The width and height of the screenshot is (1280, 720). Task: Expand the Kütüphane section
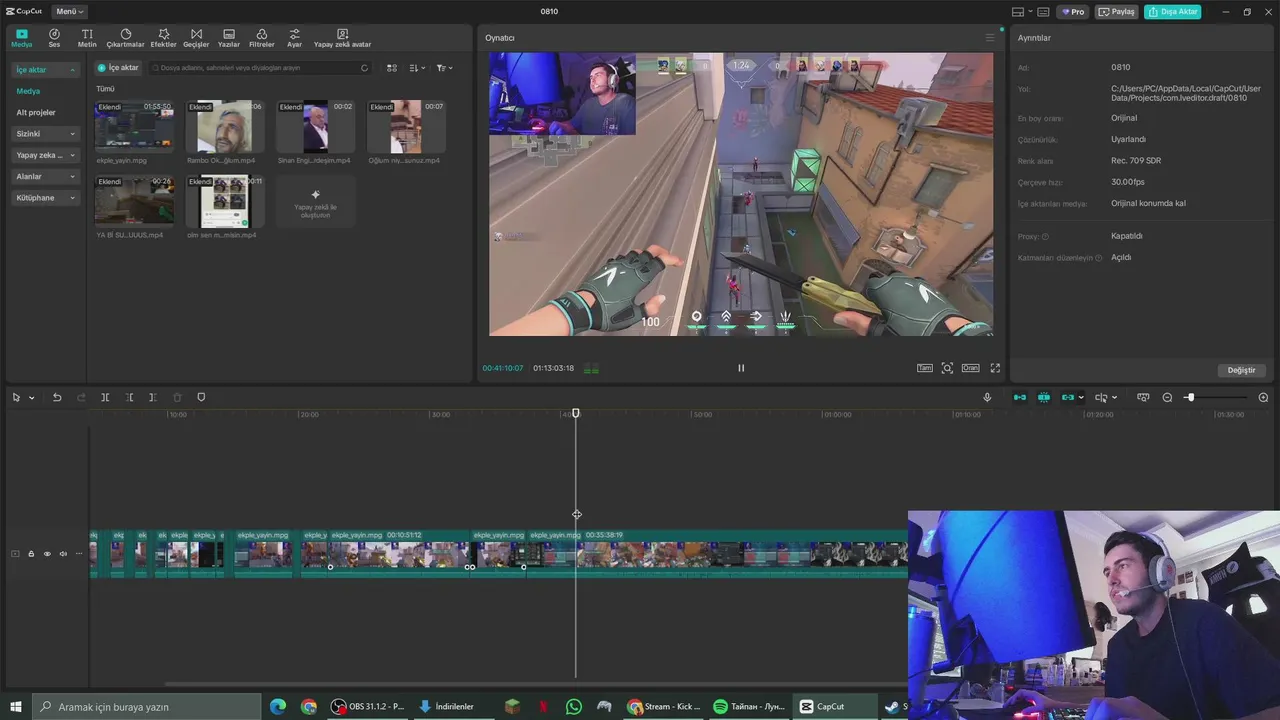click(46, 197)
